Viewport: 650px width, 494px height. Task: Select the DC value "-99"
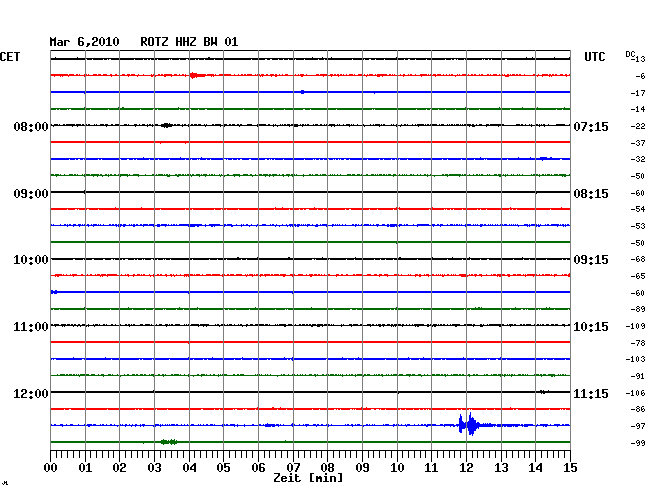point(638,443)
